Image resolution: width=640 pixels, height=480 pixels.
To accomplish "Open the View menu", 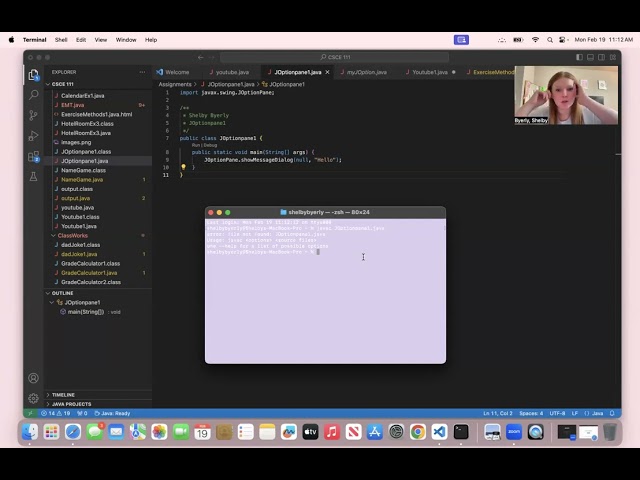I will [100, 40].
